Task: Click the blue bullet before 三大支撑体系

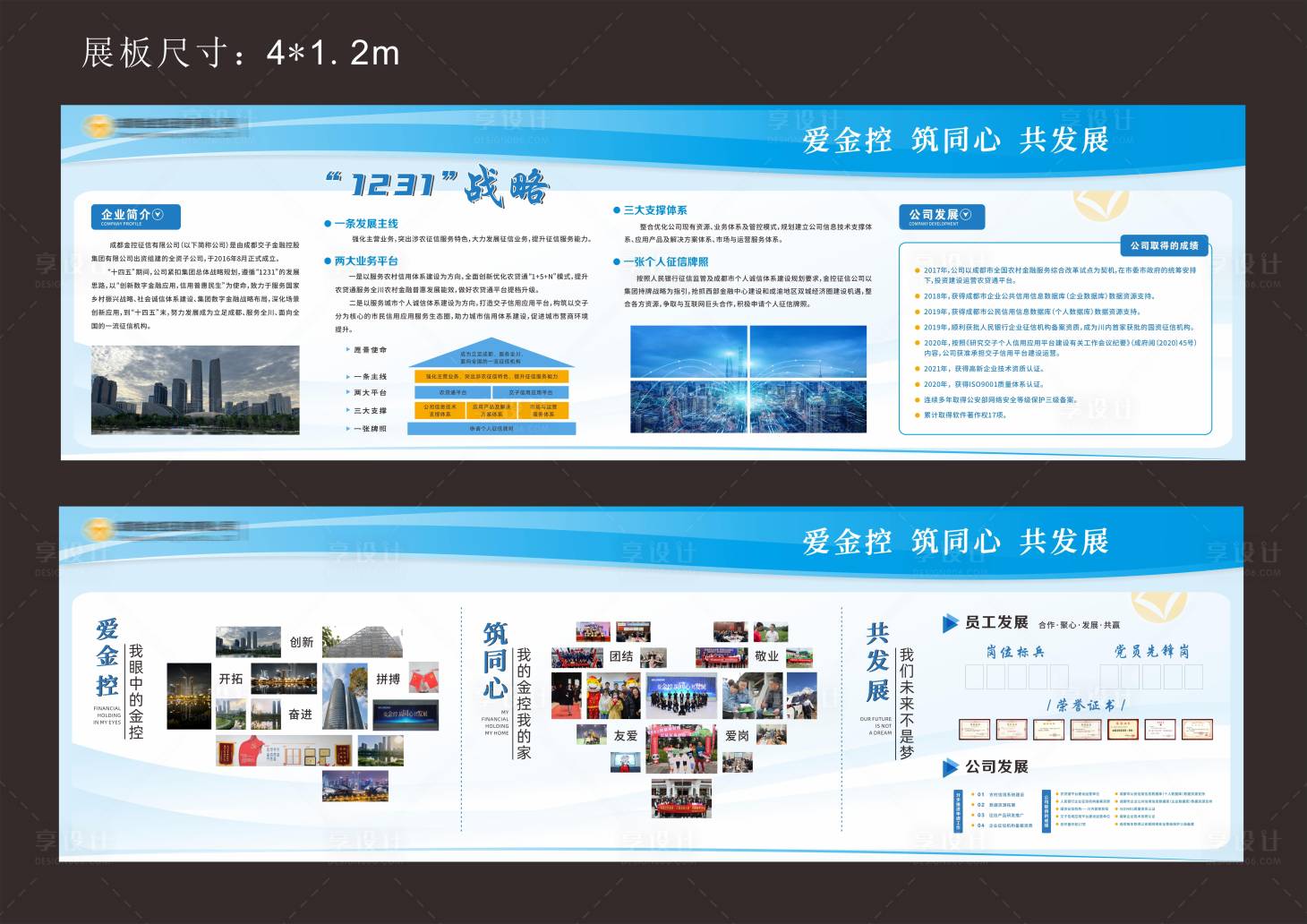Action: 617,210
